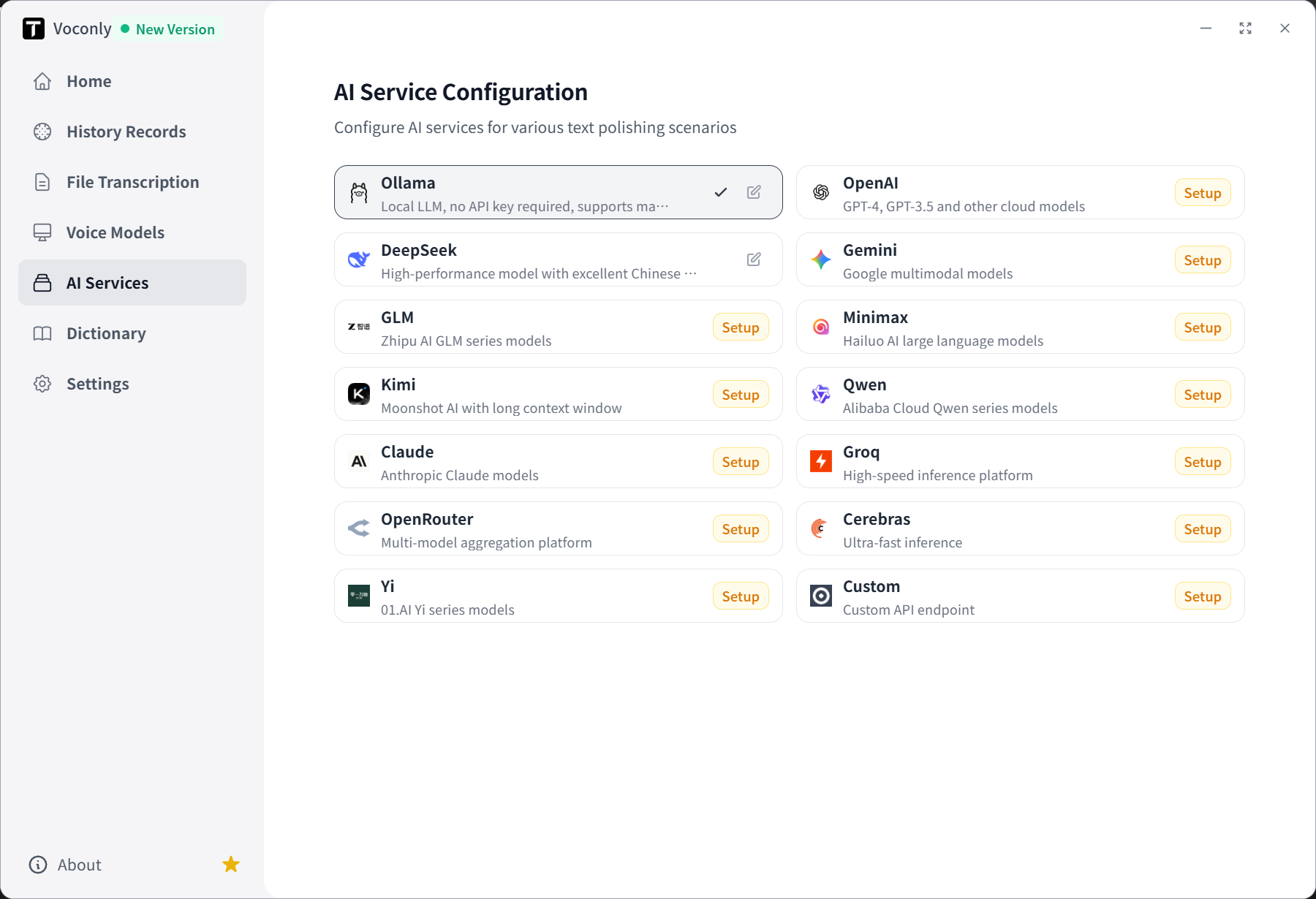Click the GLM Zhipu logo icon
The height and width of the screenshot is (899, 1316).
[x=359, y=327]
